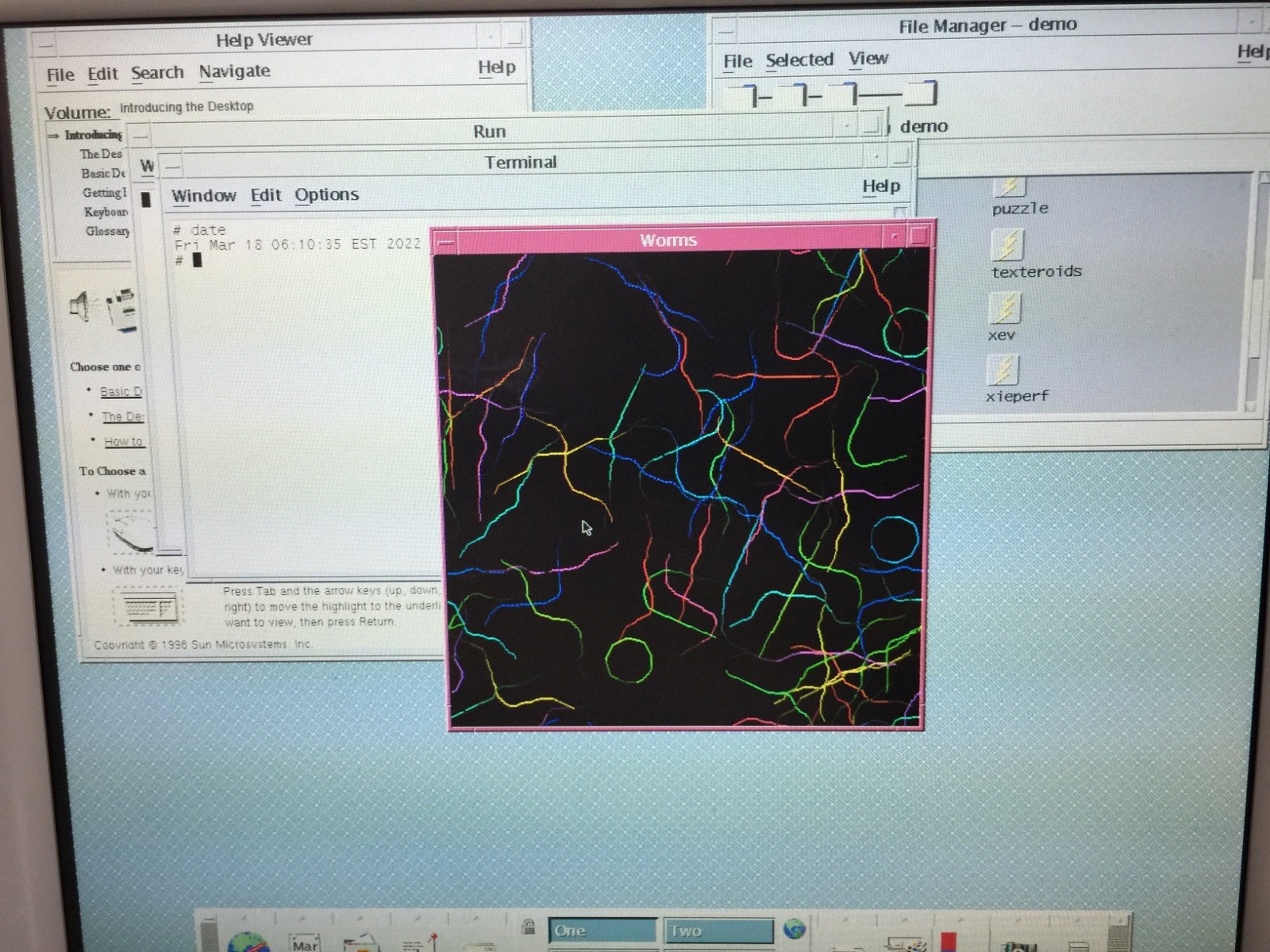Select 'Basic De' topic in Help Viewer tree

[x=103, y=173]
